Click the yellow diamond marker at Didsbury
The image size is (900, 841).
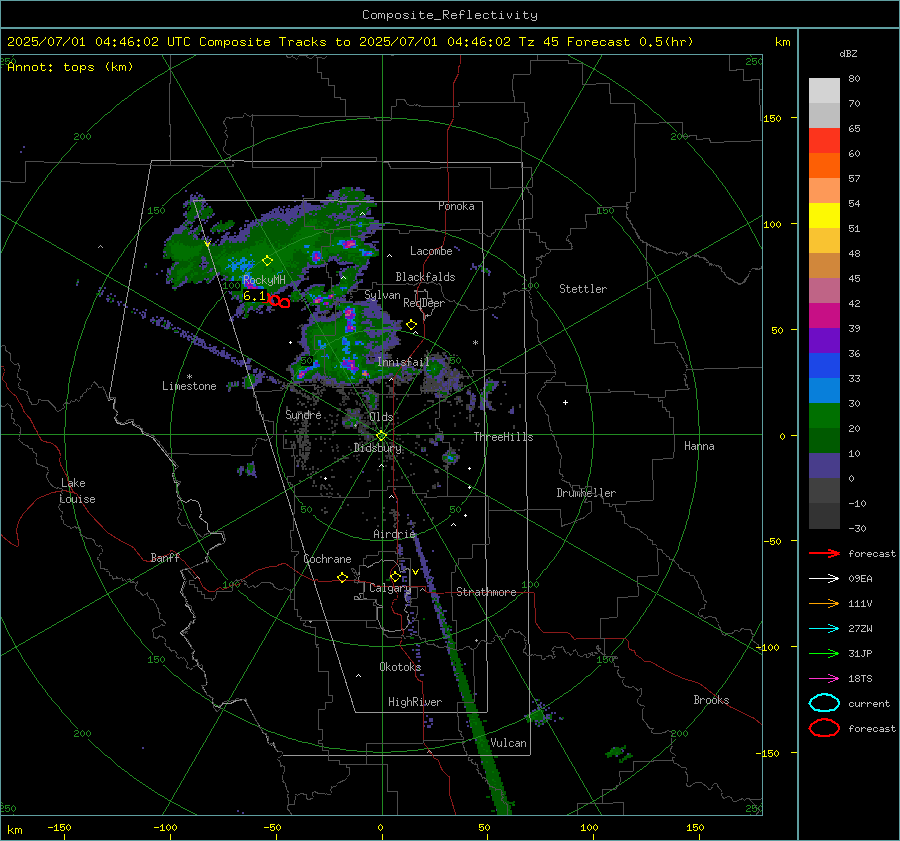tap(381, 436)
